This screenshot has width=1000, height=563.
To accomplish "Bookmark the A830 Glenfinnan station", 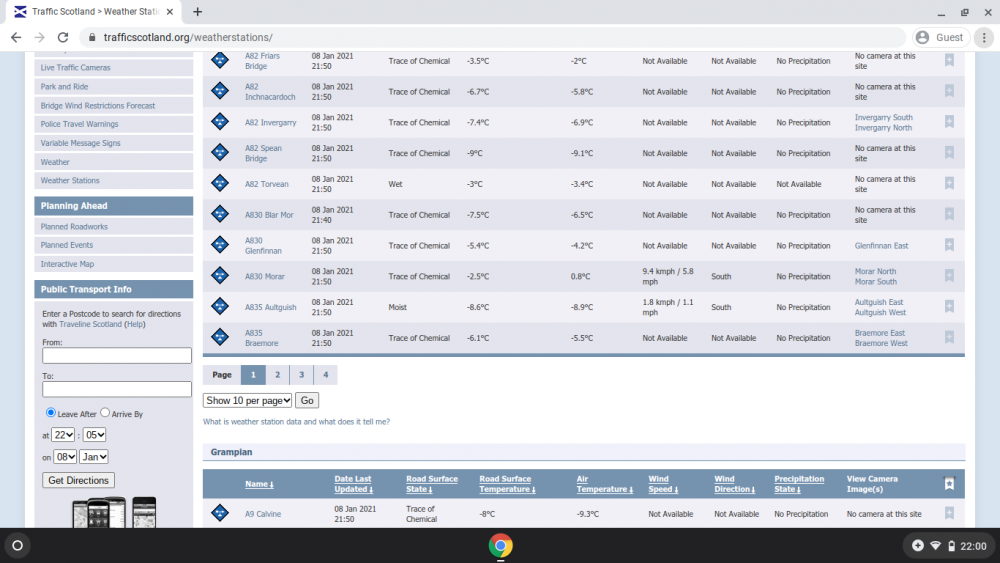I will tap(949, 245).
